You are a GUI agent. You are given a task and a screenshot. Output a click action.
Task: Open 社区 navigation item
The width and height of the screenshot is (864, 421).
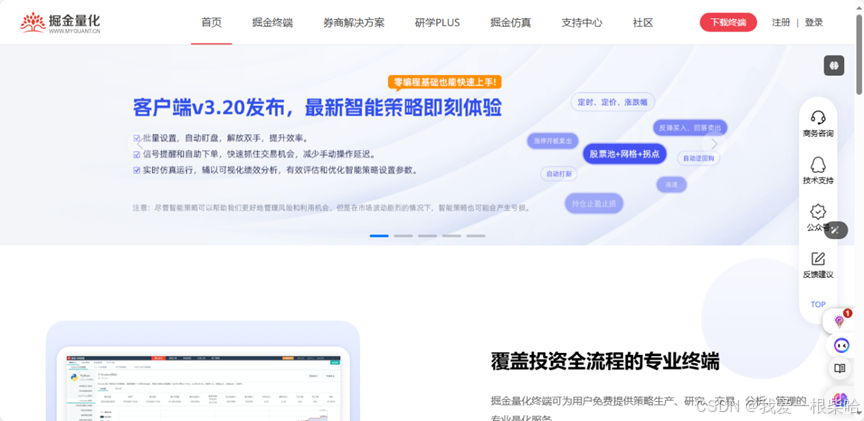643,23
